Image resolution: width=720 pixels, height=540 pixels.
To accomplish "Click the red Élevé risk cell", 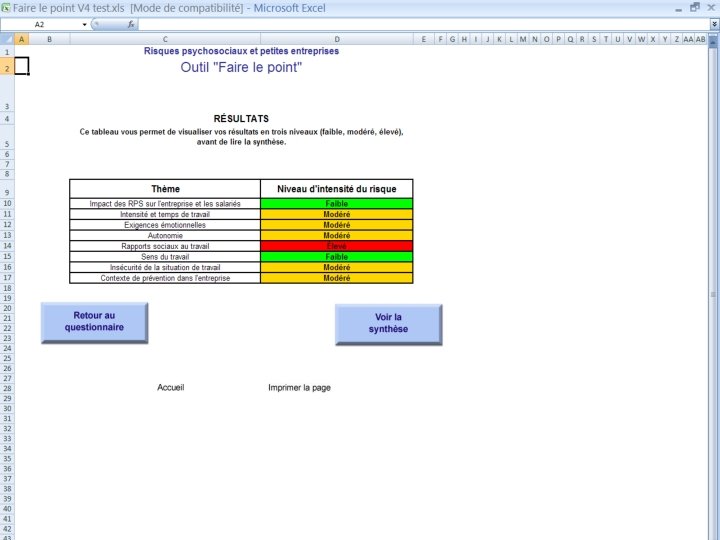I will coord(337,246).
